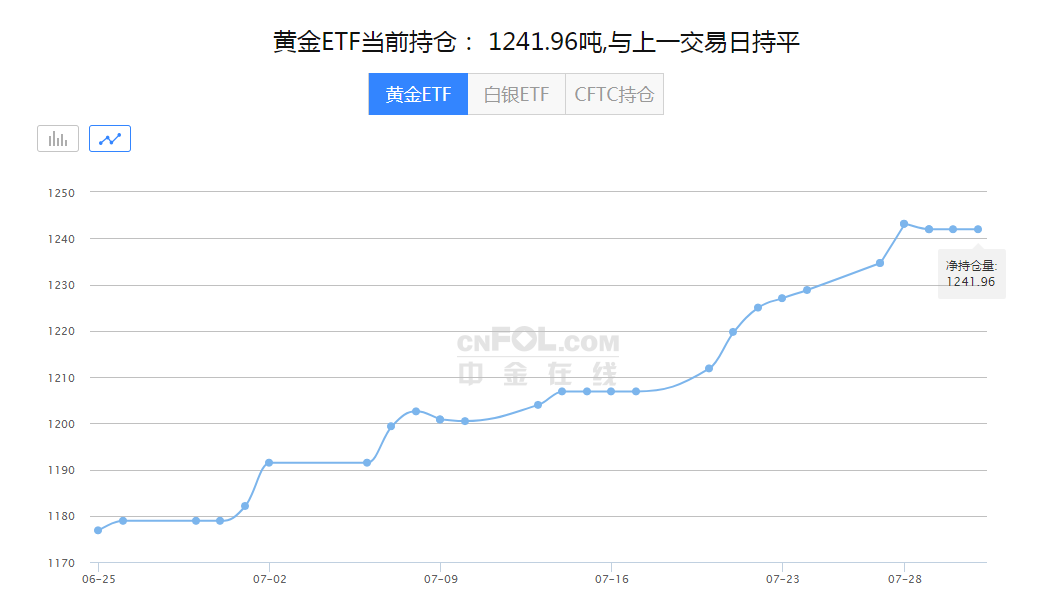Click the data point above 07-23
Image resolution: width=1047 pixels, height=607 pixels.
tap(782, 298)
